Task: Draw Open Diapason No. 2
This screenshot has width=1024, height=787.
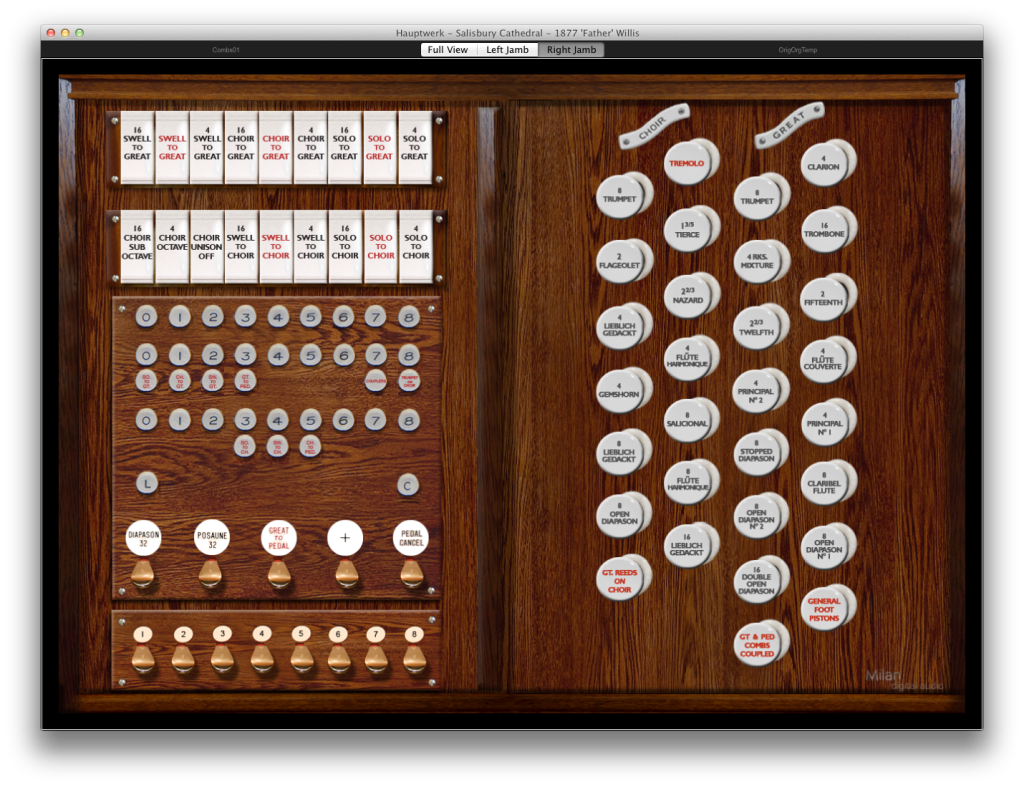Action: 757,517
